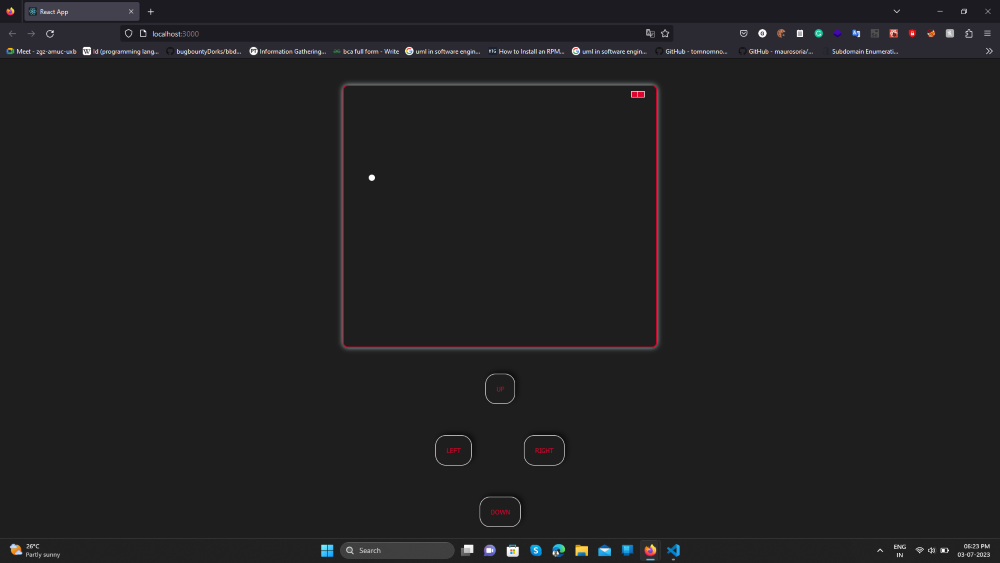Click the DOWN game control button
1000x563 pixels.
(x=499, y=511)
